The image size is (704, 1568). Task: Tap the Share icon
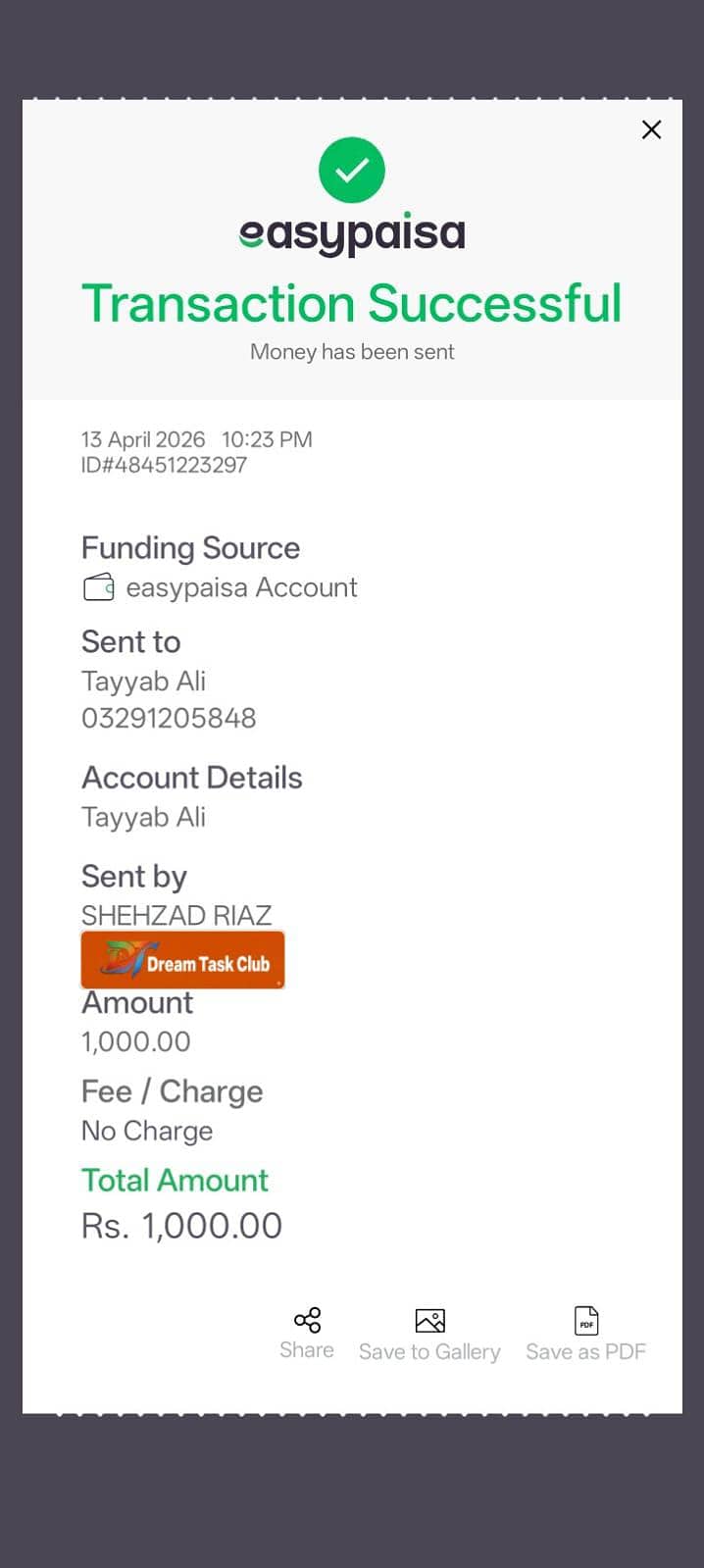pos(307,1320)
